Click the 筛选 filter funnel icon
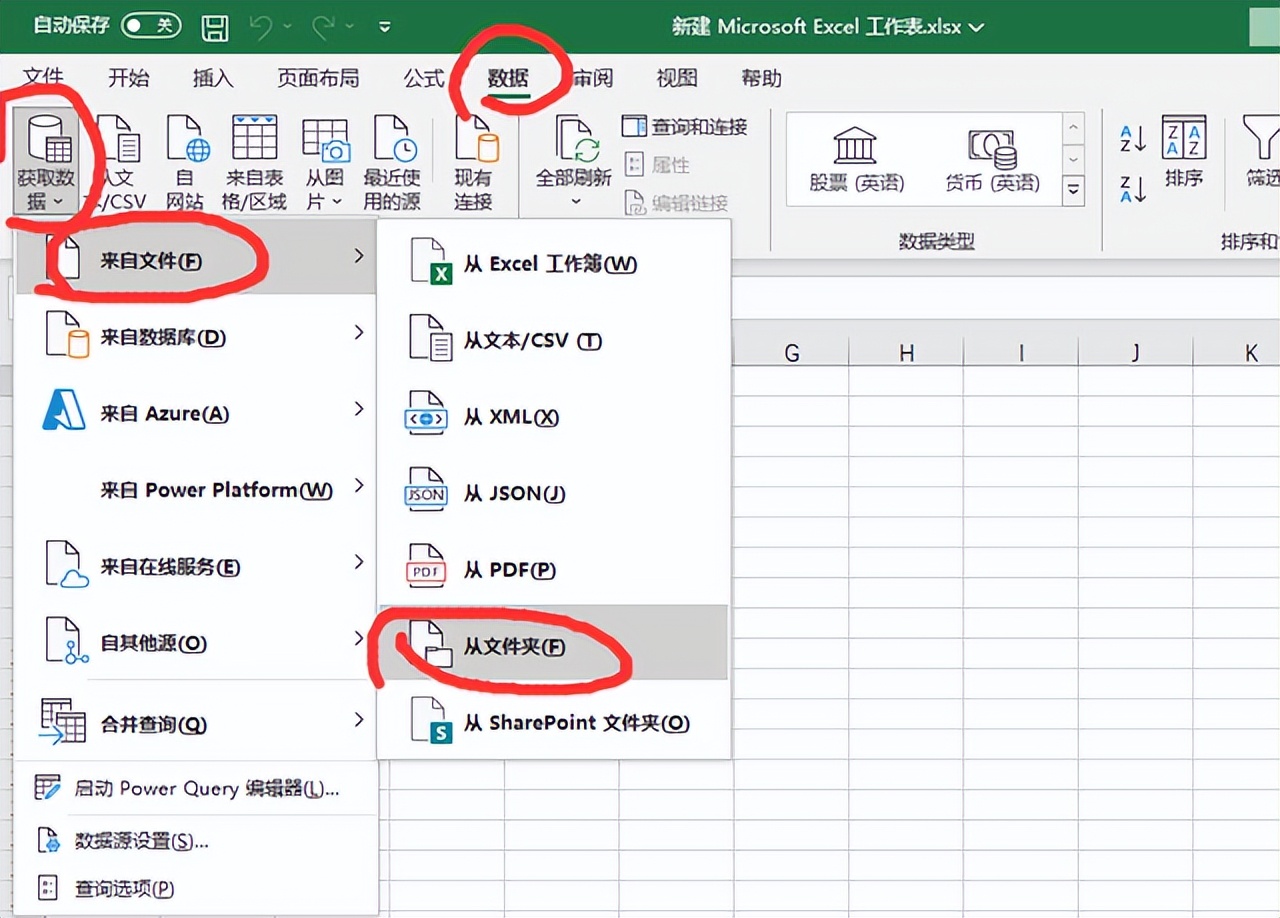1280x918 pixels. [x=1260, y=137]
